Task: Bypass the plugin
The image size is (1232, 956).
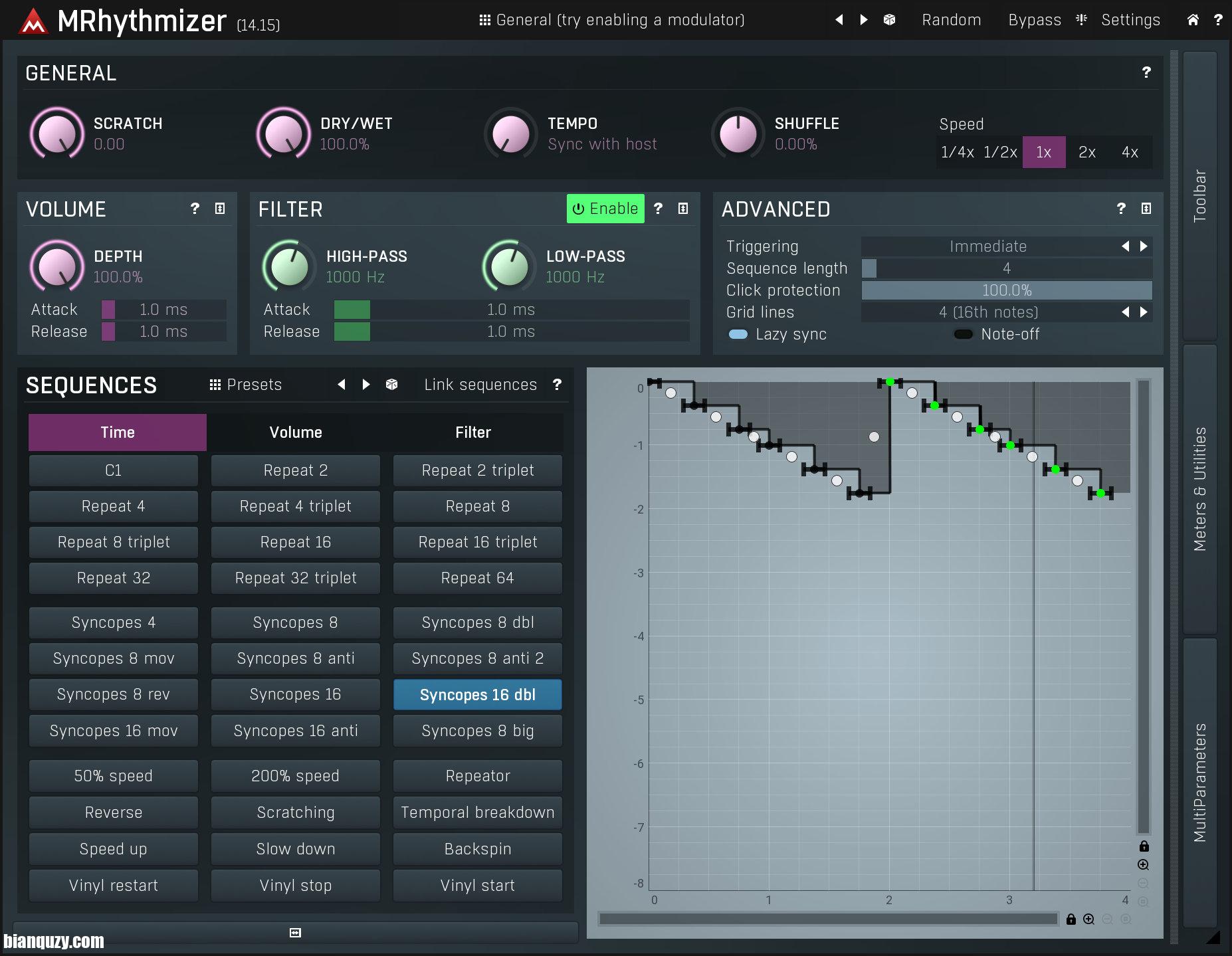Action: (1034, 20)
